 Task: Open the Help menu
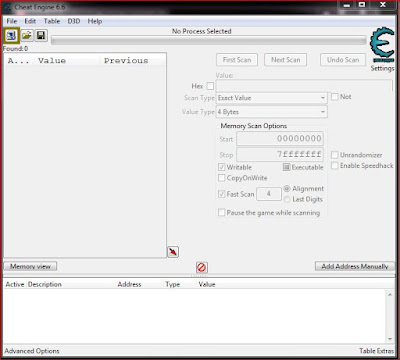(95, 21)
